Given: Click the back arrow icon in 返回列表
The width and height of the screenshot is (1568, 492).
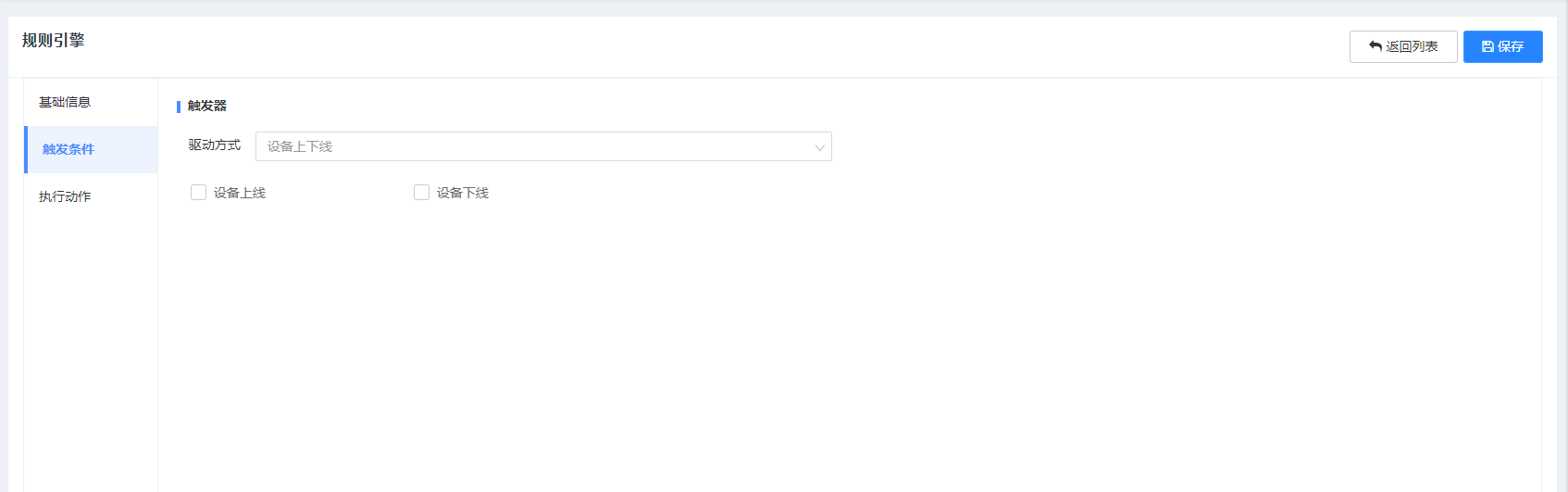Looking at the screenshot, I should (1375, 46).
